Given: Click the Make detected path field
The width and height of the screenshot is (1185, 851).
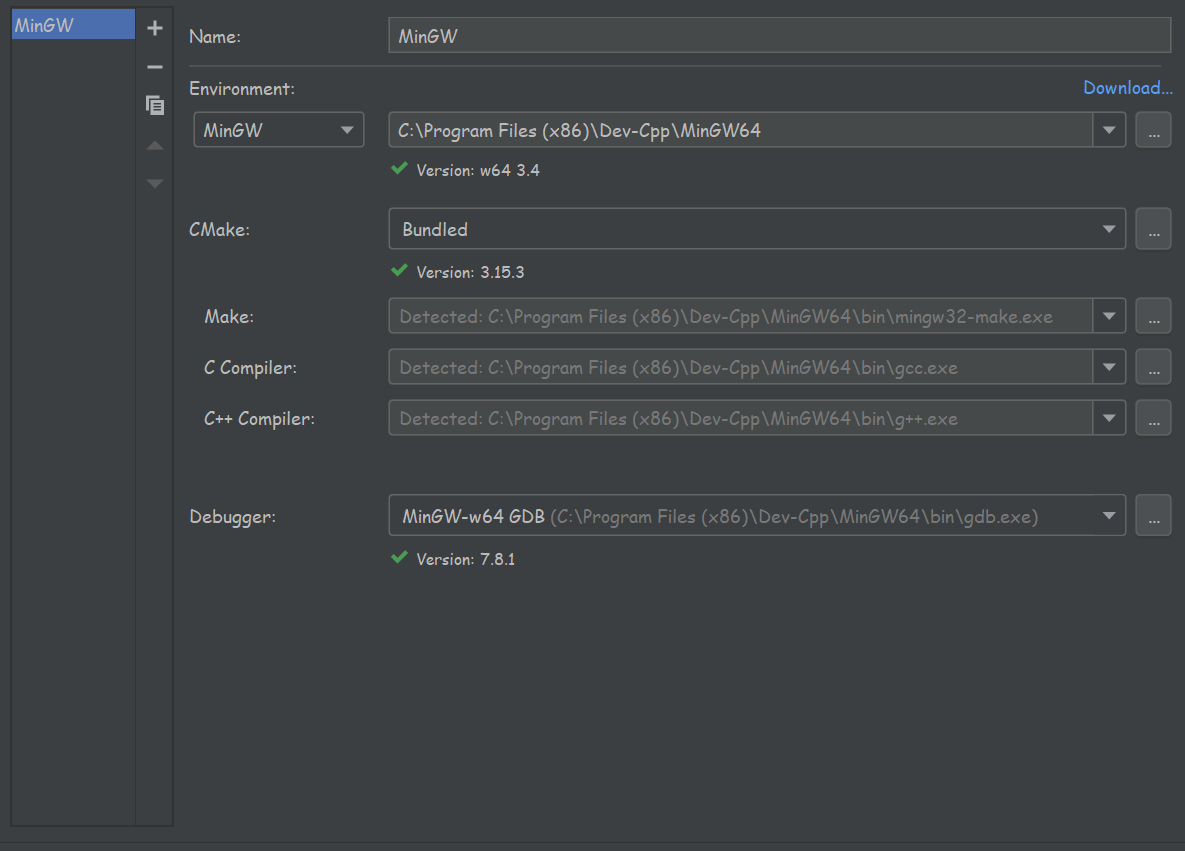Looking at the screenshot, I should [x=741, y=316].
